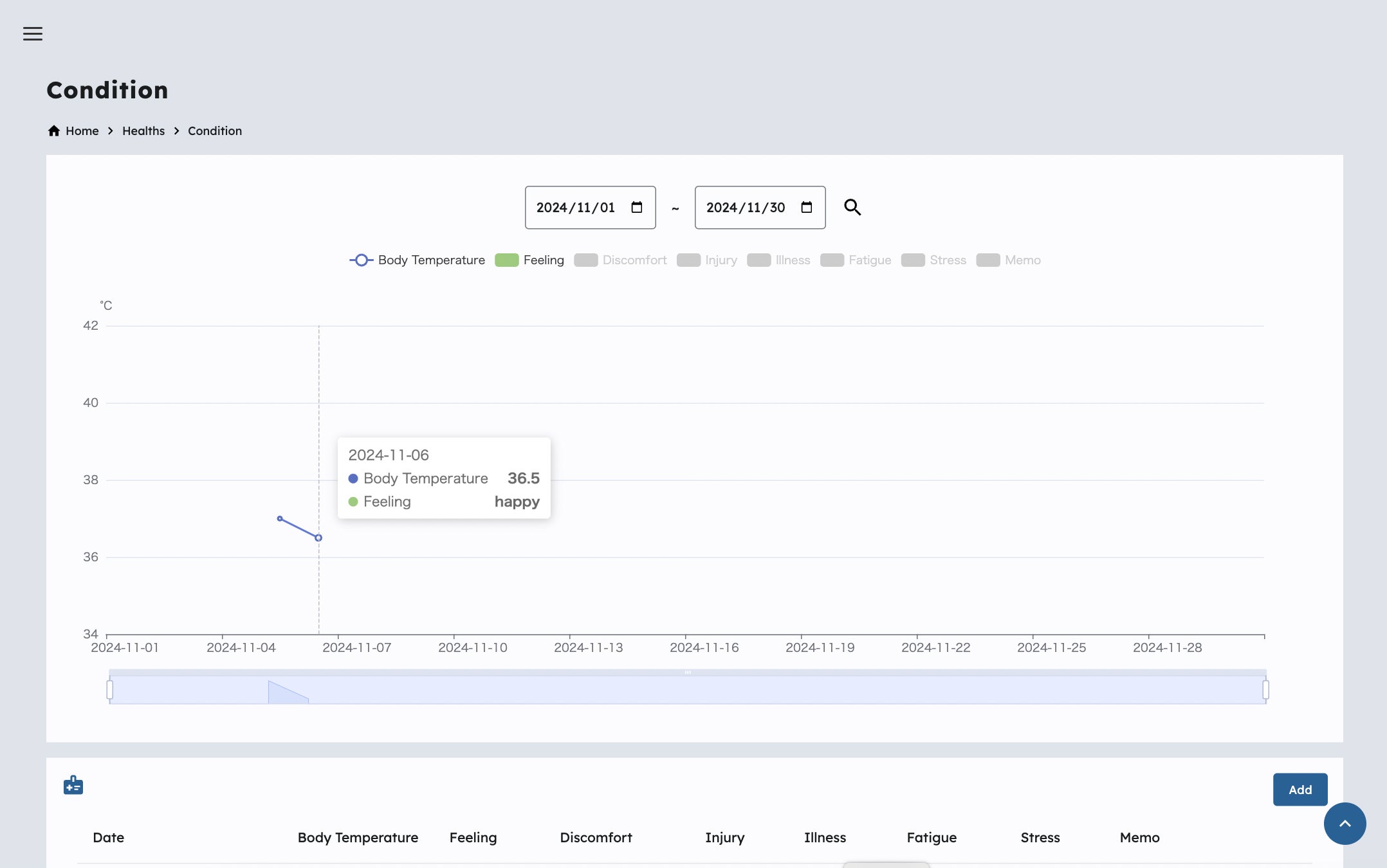Enable Discomfort series in legend
1387x868 pixels.
coord(620,260)
